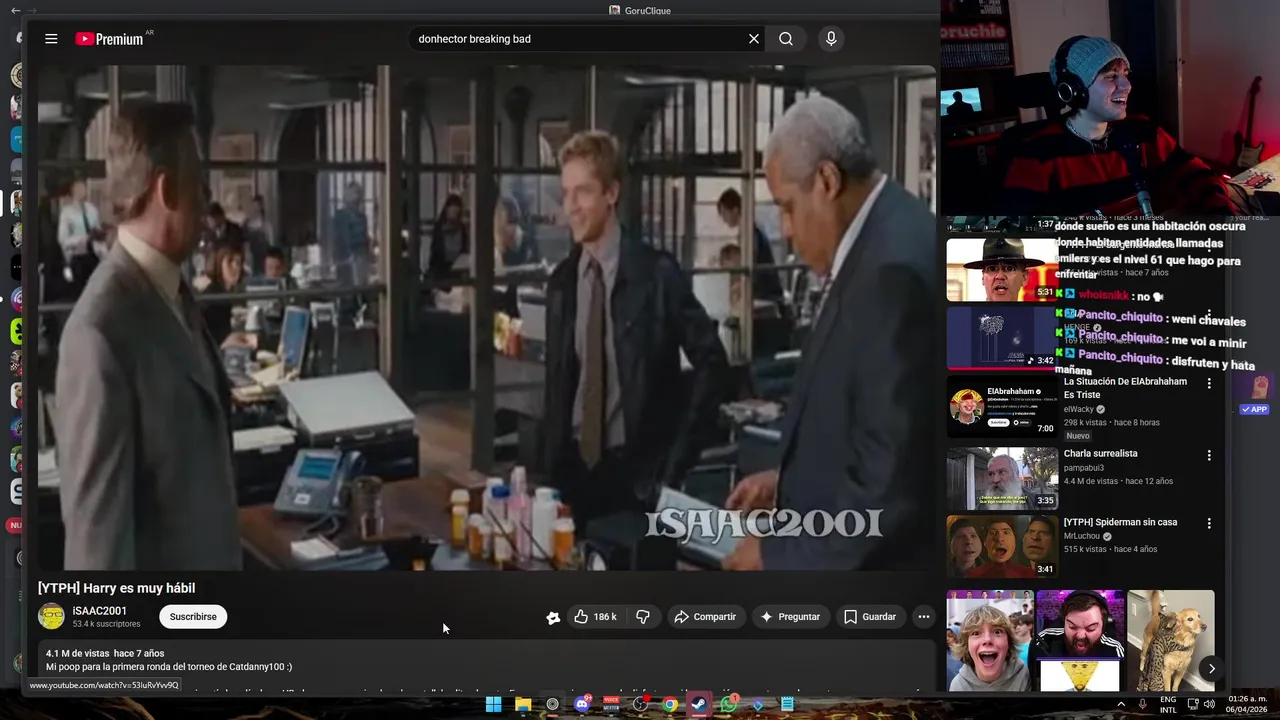The height and width of the screenshot is (720, 1280).
Task: Open File Explorer from the taskbar
Action: (x=522, y=704)
